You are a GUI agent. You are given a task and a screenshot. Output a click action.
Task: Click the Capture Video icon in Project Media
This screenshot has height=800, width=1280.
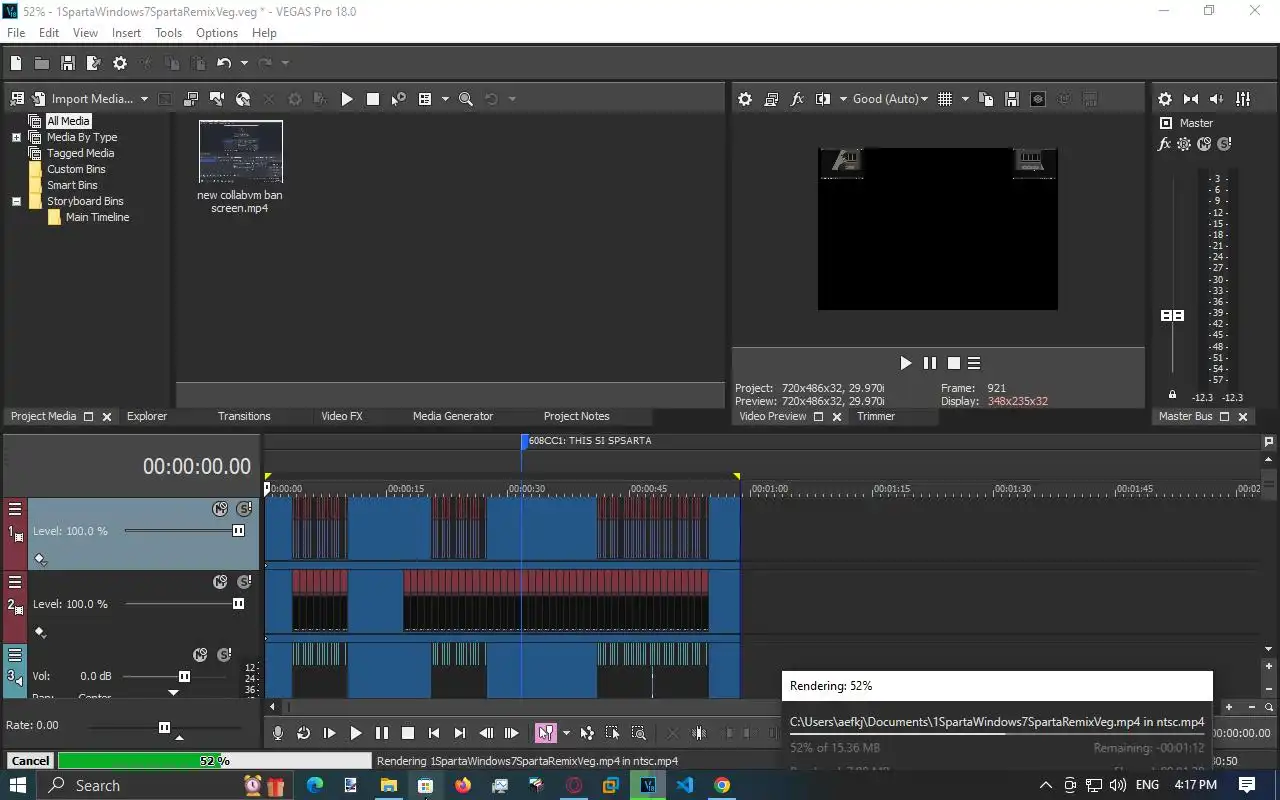tap(191, 99)
